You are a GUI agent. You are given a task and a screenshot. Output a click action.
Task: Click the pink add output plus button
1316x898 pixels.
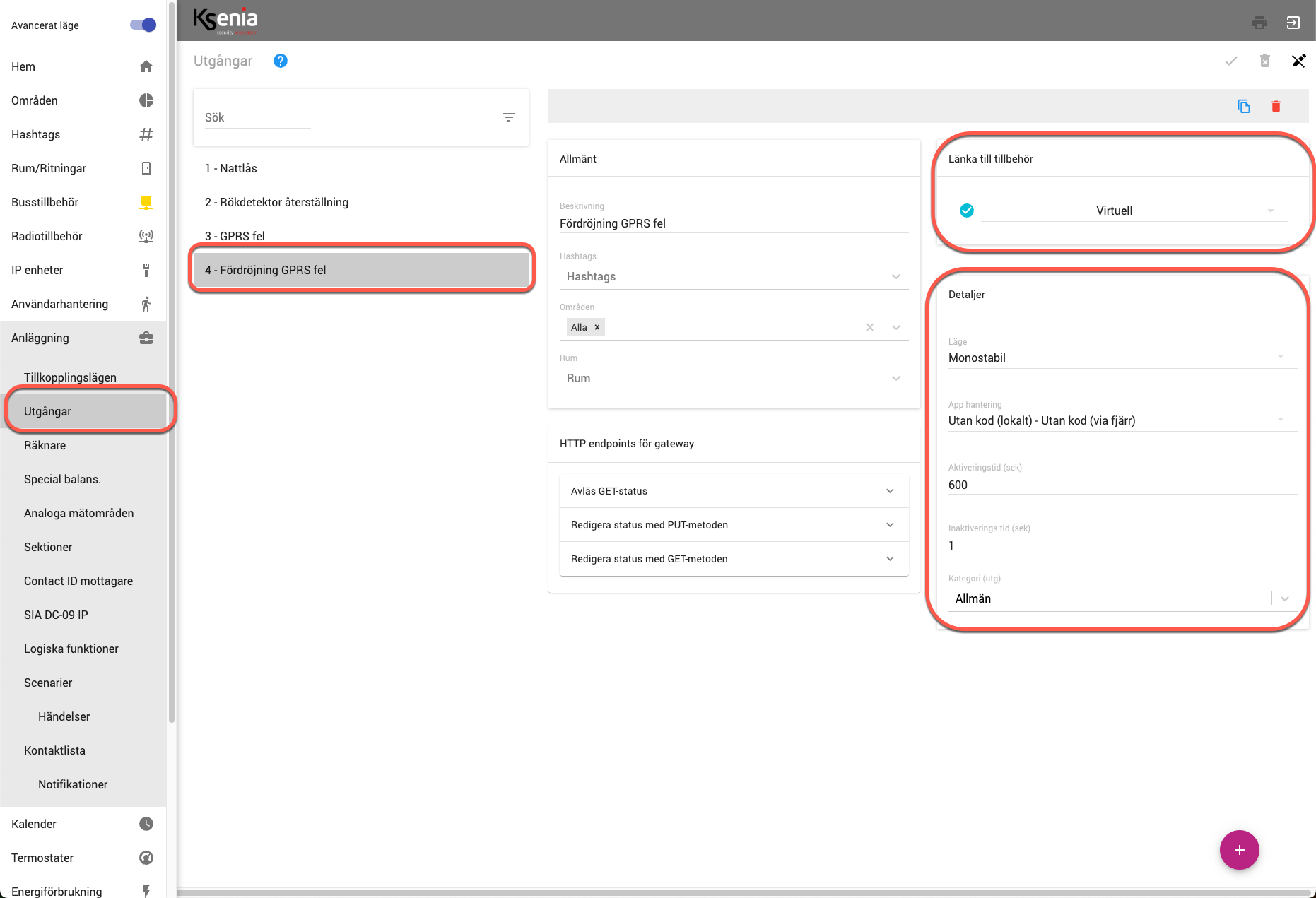tap(1239, 850)
